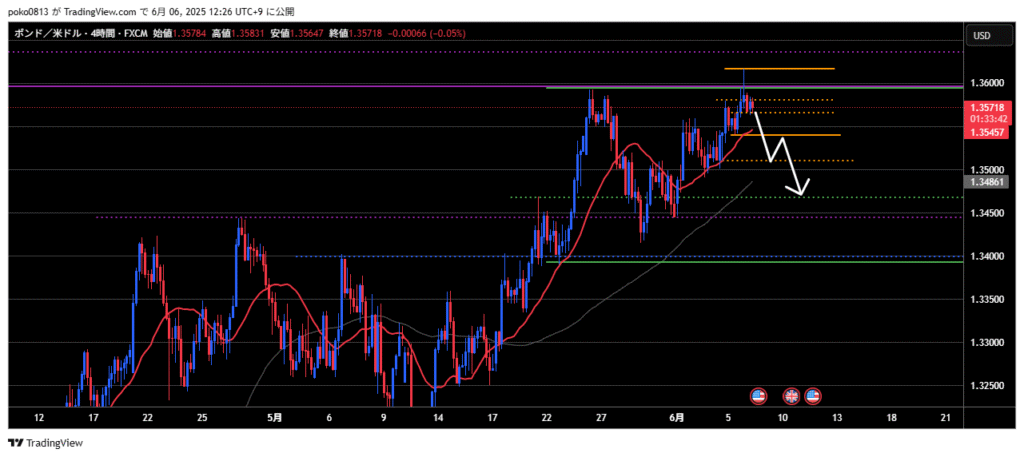The image size is (1024, 457).
Task: Select the white forecast arrow's arrowhead
Action: (x=799, y=189)
